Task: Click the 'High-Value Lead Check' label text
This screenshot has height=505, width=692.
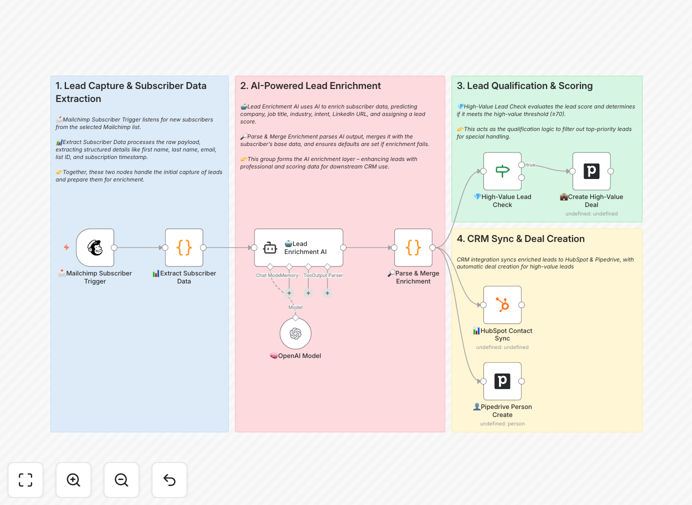Action: [502, 201]
